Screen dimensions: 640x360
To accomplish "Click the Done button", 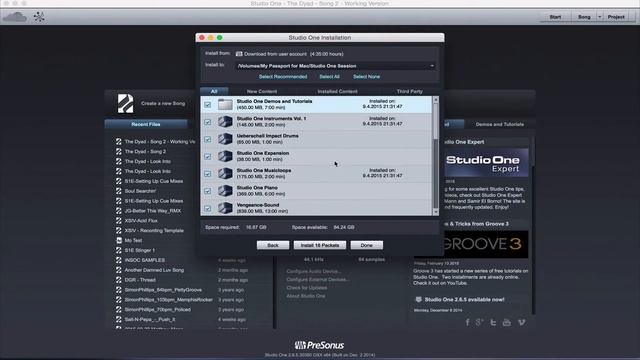I will (x=367, y=245).
